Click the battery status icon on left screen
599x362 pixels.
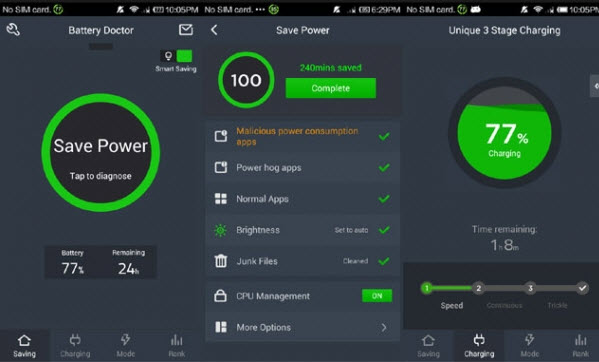pyautogui.click(x=158, y=10)
